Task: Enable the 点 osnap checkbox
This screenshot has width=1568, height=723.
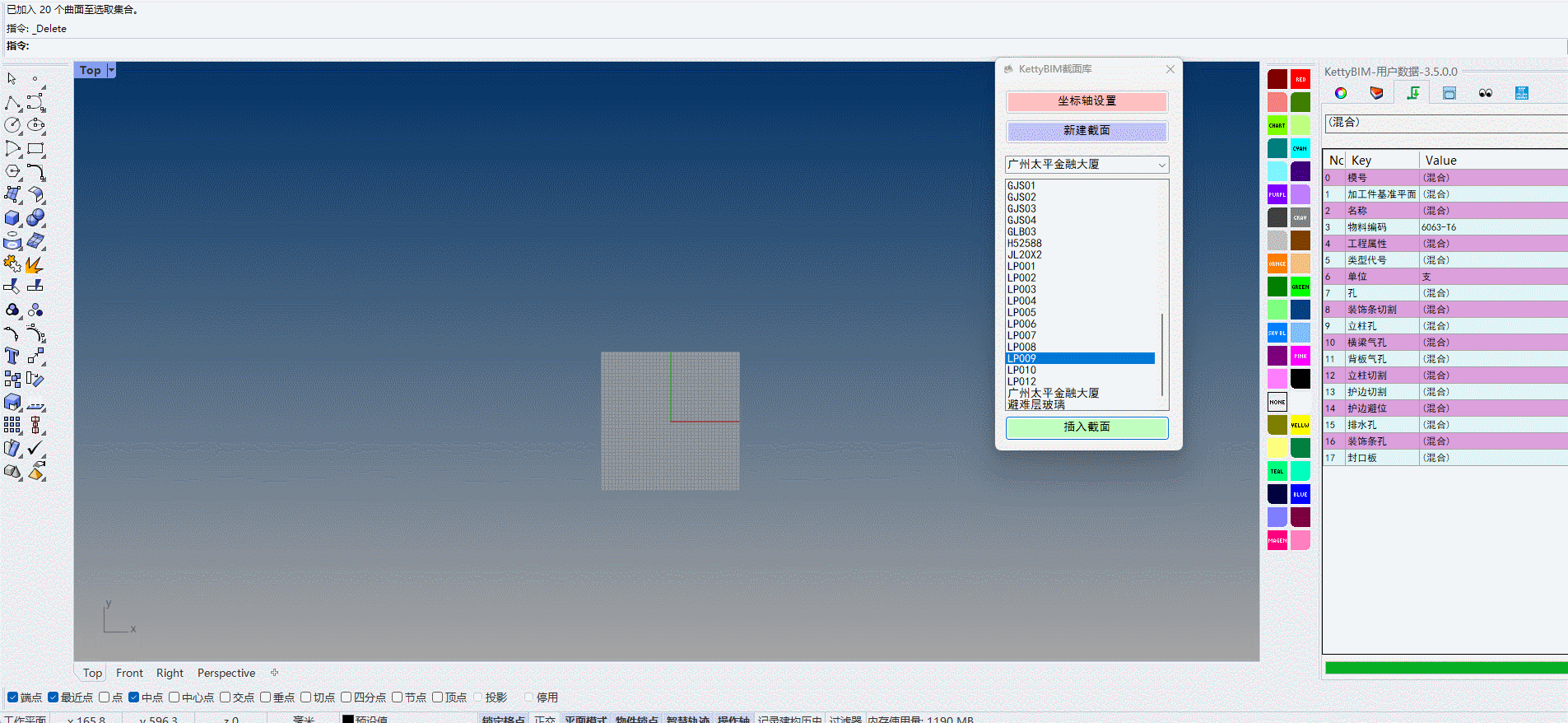Action: 104,697
